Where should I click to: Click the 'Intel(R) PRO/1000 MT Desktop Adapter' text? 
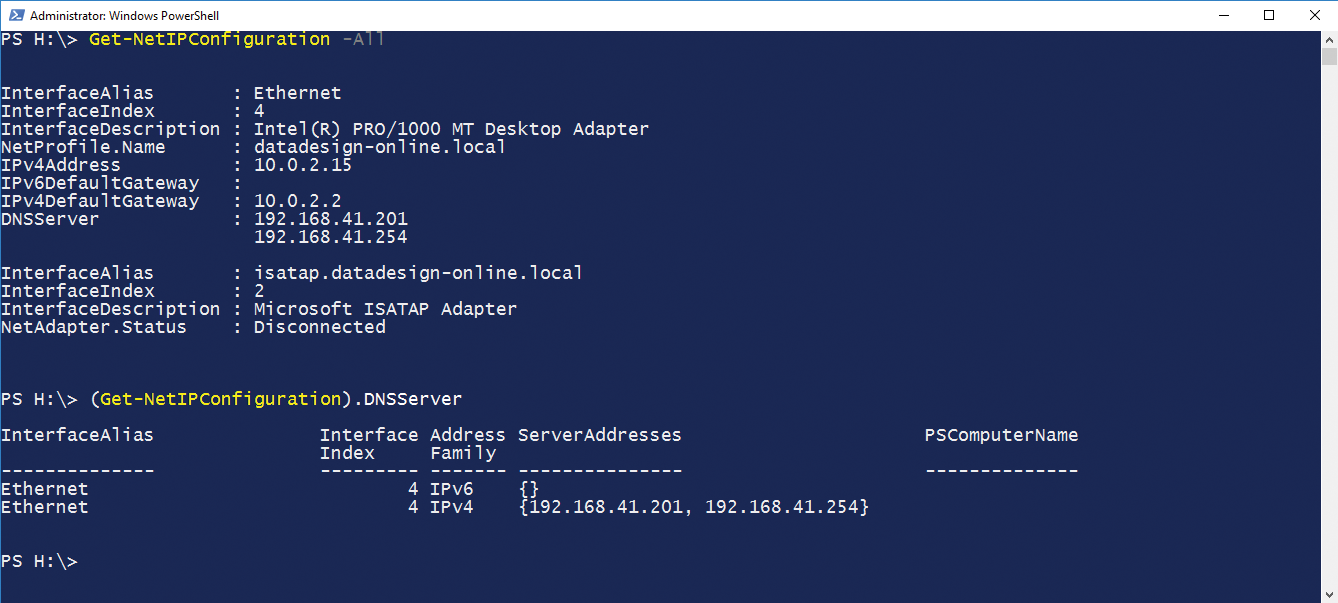coord(451,129)
